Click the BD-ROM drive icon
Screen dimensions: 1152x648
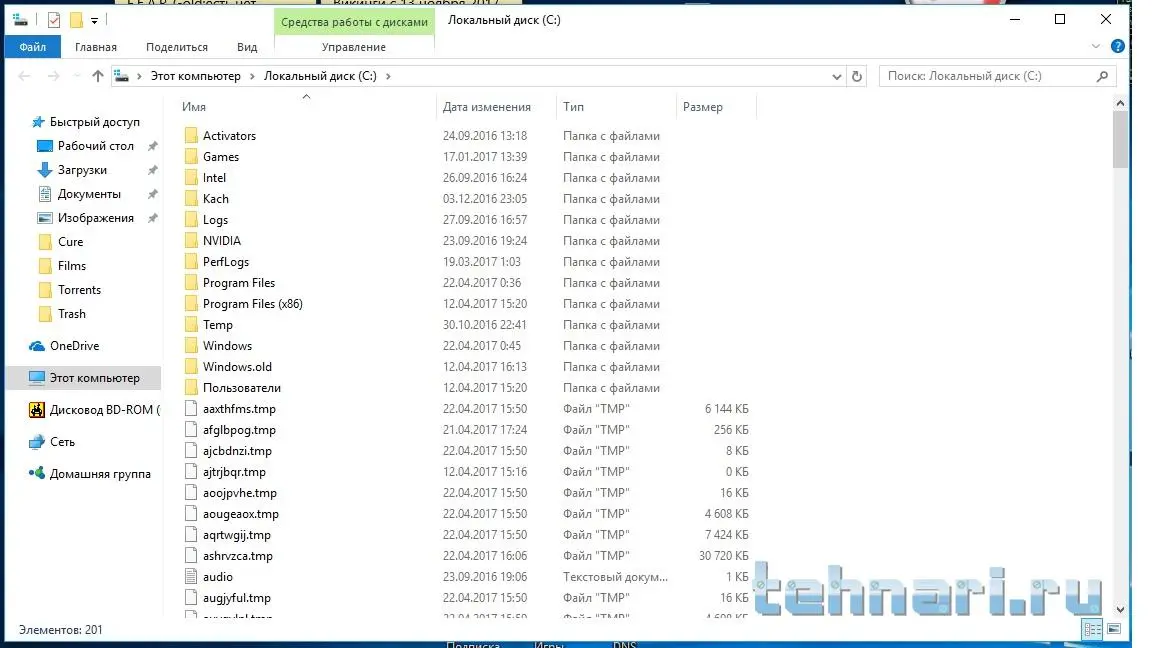coord(37,410)
